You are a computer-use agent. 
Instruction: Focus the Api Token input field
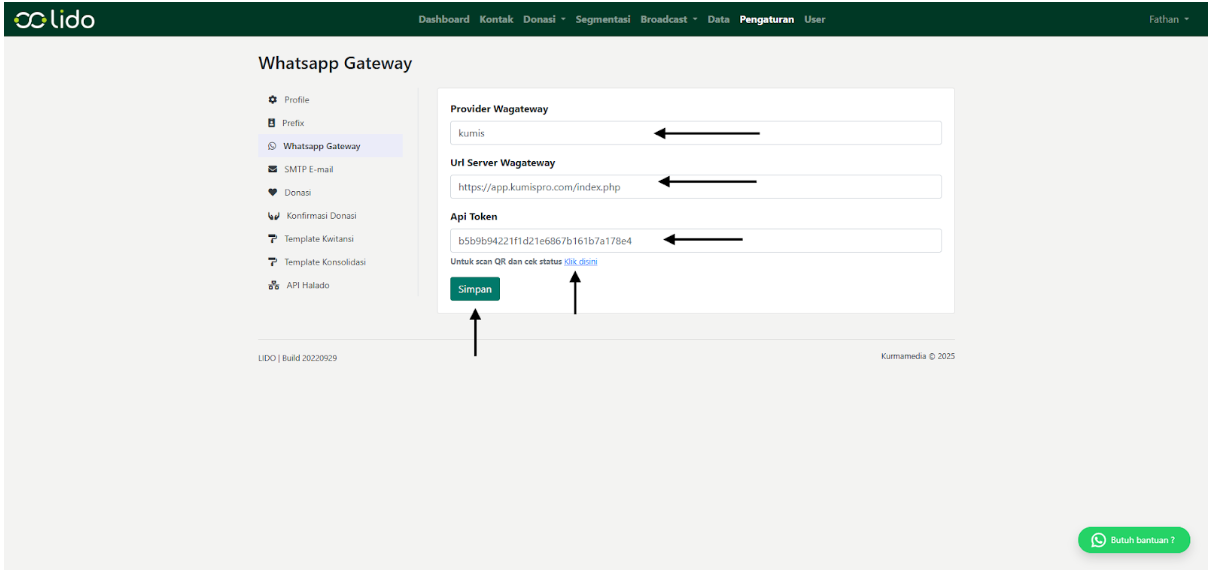tap(695, 241)
